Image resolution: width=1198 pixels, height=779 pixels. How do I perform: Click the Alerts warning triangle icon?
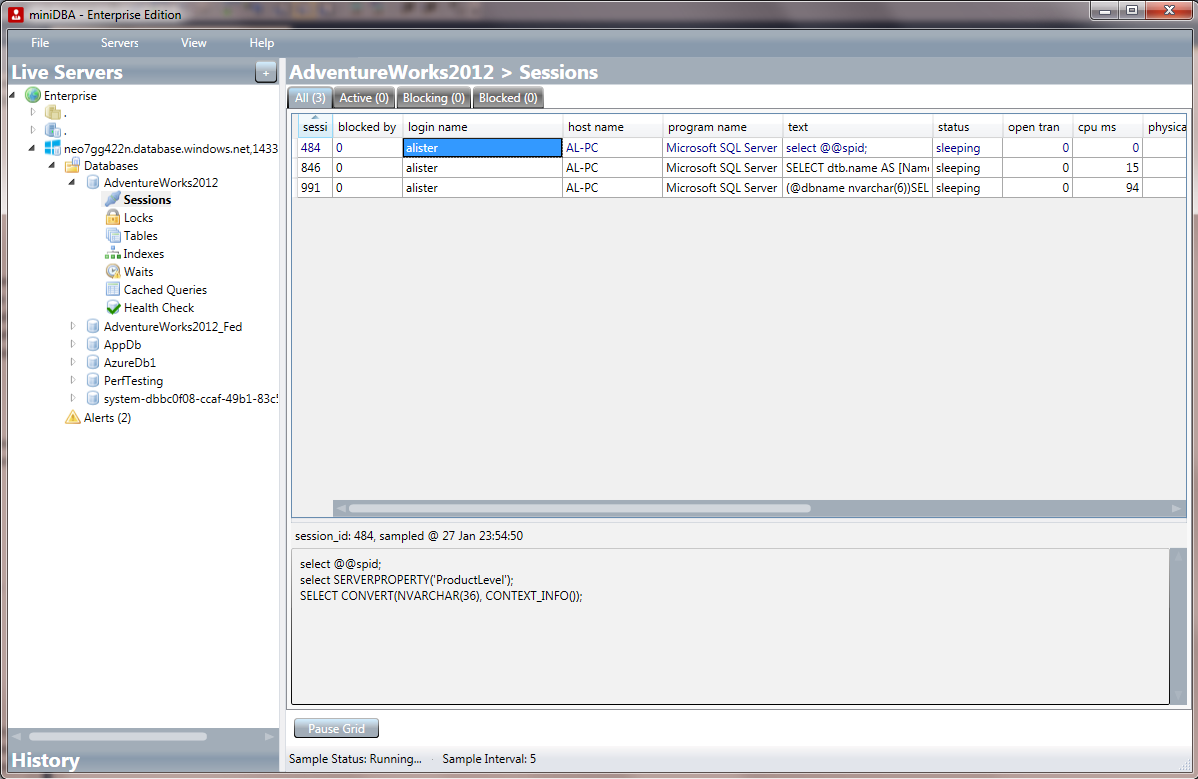[x=73, y=418]
